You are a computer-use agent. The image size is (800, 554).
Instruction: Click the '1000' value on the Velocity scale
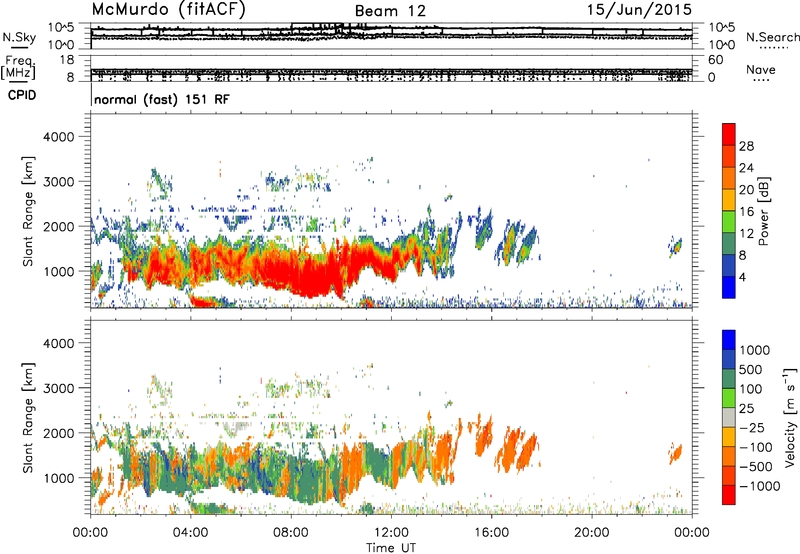pos(754,350)
